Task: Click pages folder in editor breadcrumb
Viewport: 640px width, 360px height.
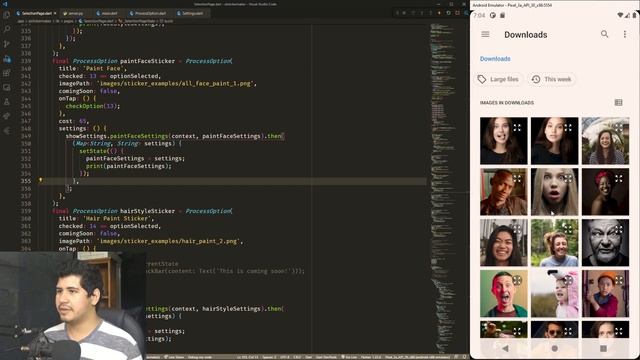Action: point(69,21)
